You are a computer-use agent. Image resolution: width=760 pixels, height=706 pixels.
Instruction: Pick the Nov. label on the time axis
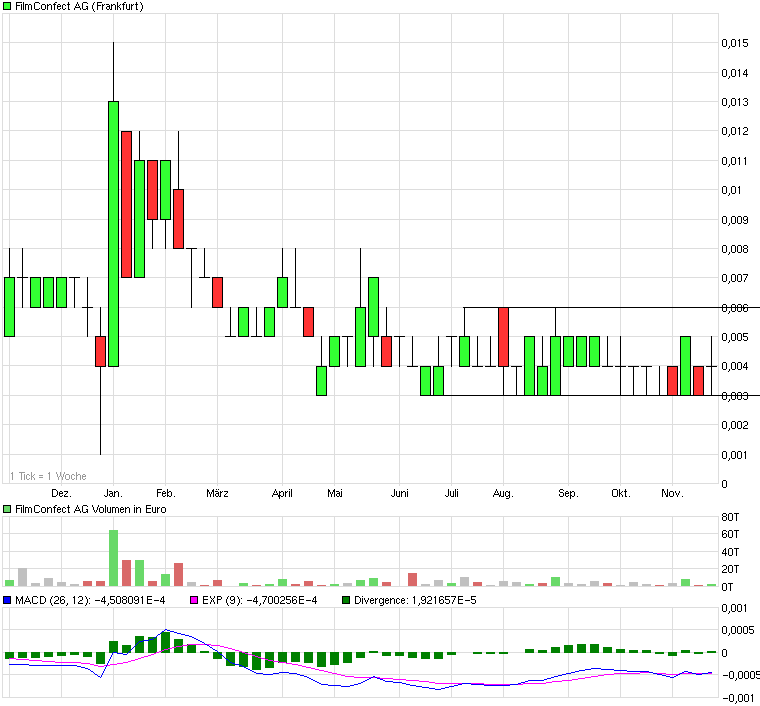[x=672, y=494]
